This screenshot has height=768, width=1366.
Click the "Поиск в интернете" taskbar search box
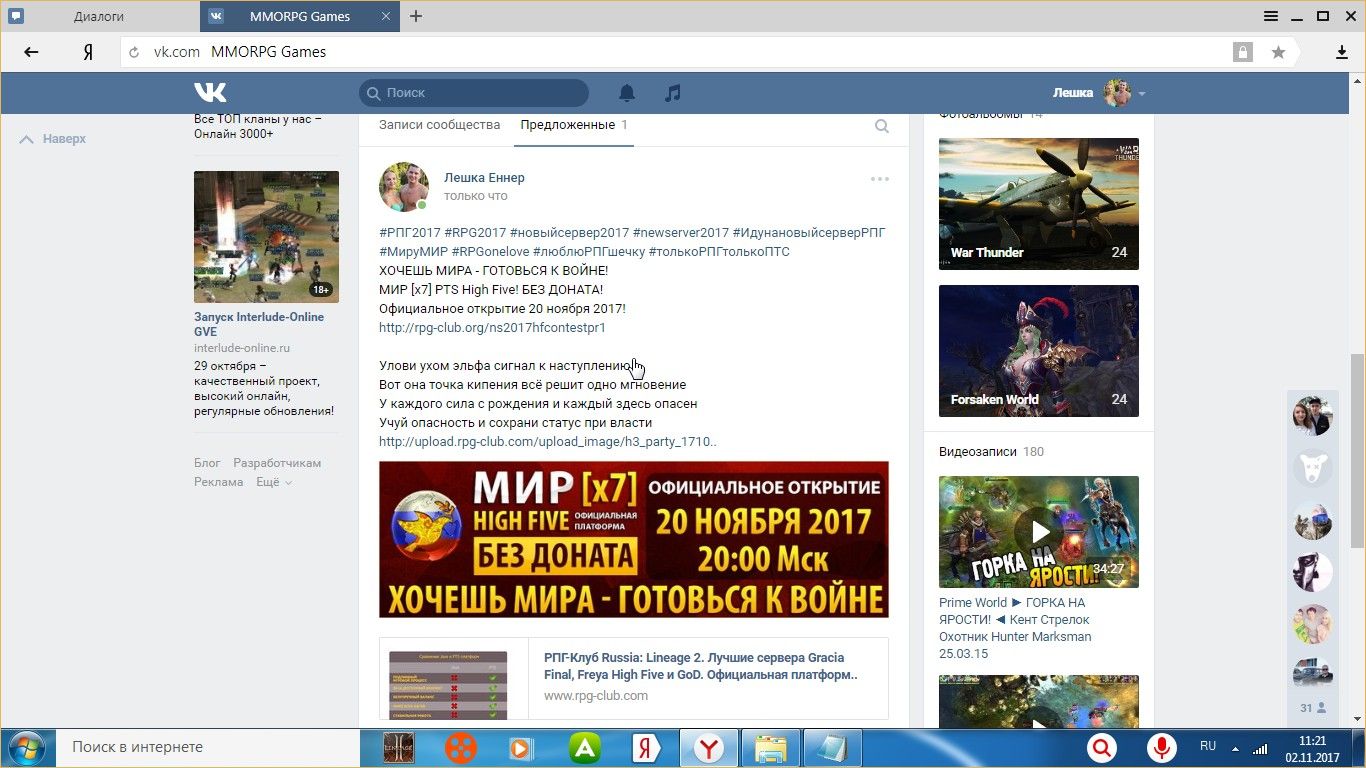coord(208,748)
